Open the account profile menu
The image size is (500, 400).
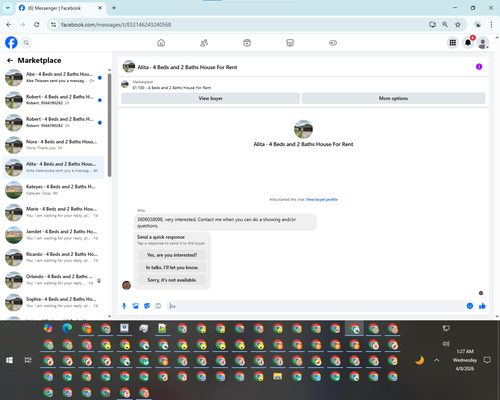point(483,43)
